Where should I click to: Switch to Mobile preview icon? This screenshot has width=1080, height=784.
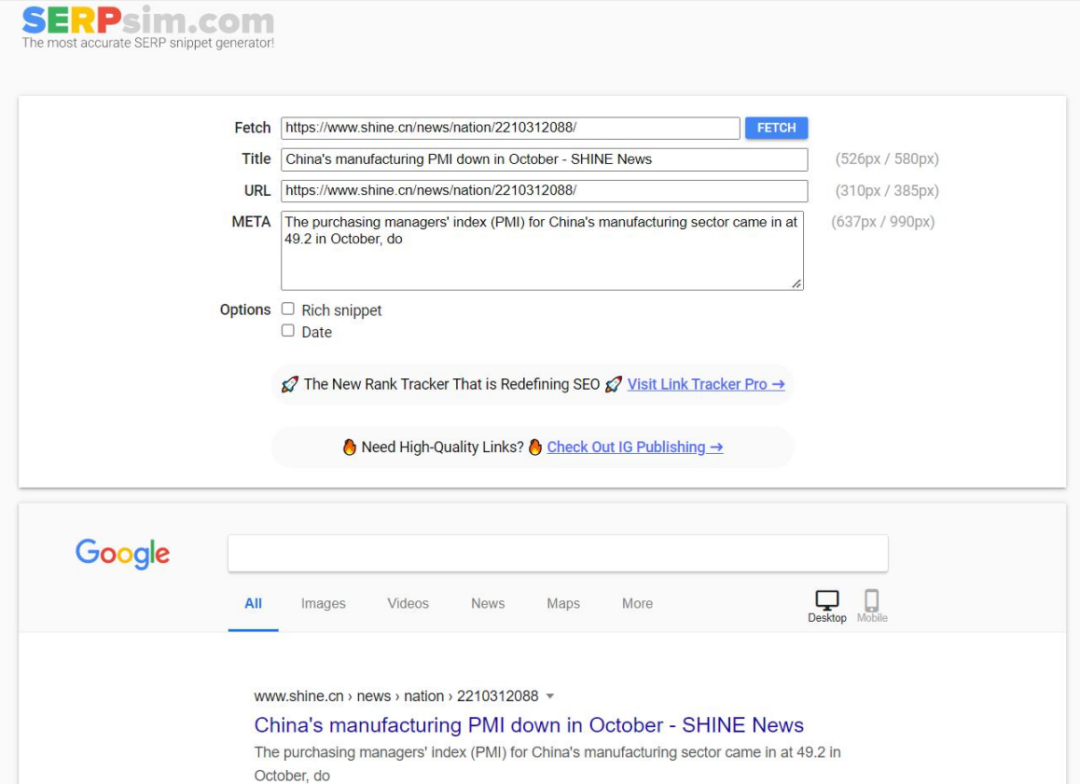point(871,601)
